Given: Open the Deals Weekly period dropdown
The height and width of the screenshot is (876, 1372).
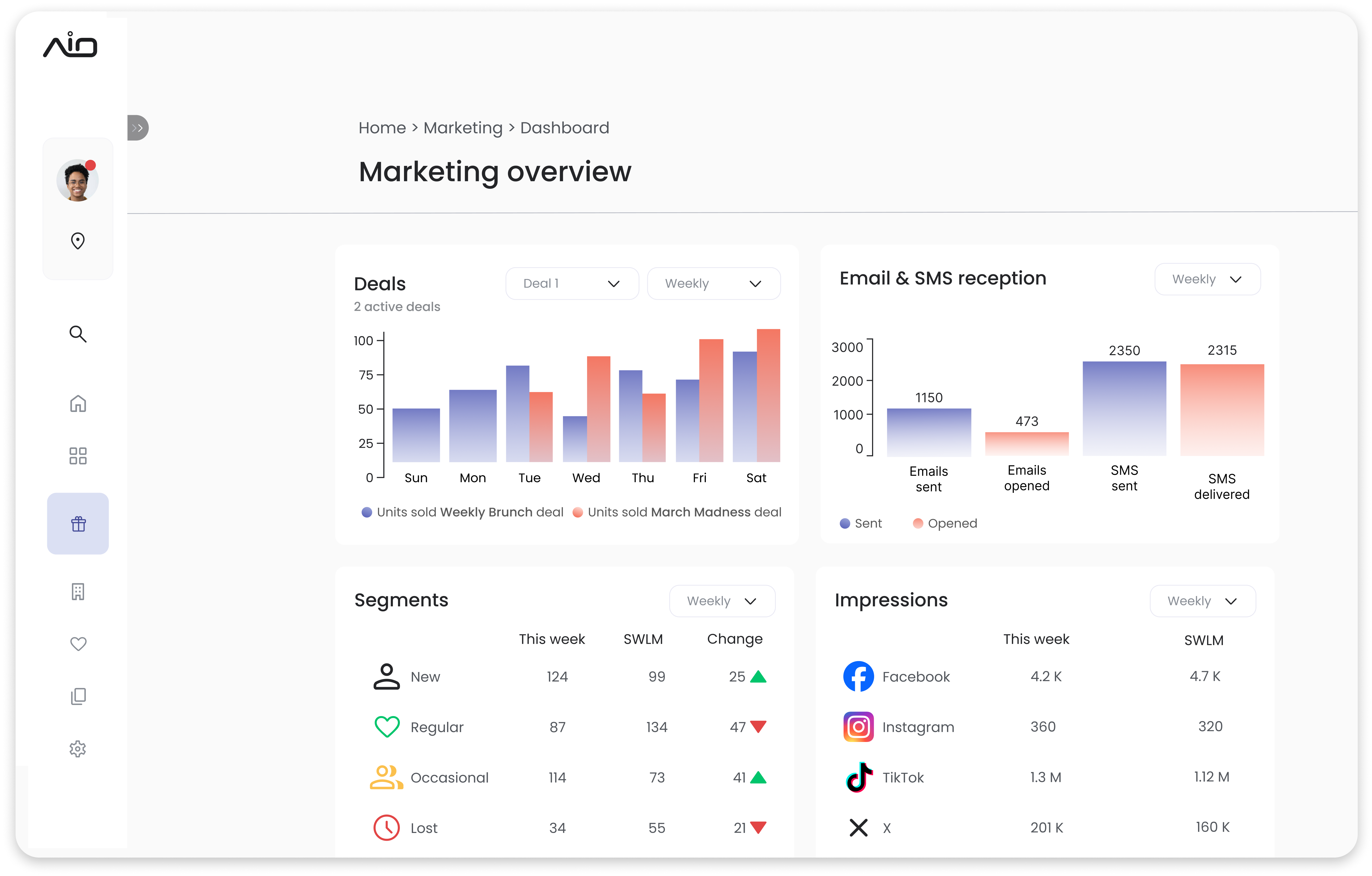Looking at the screenshot, I should point(713,284).
